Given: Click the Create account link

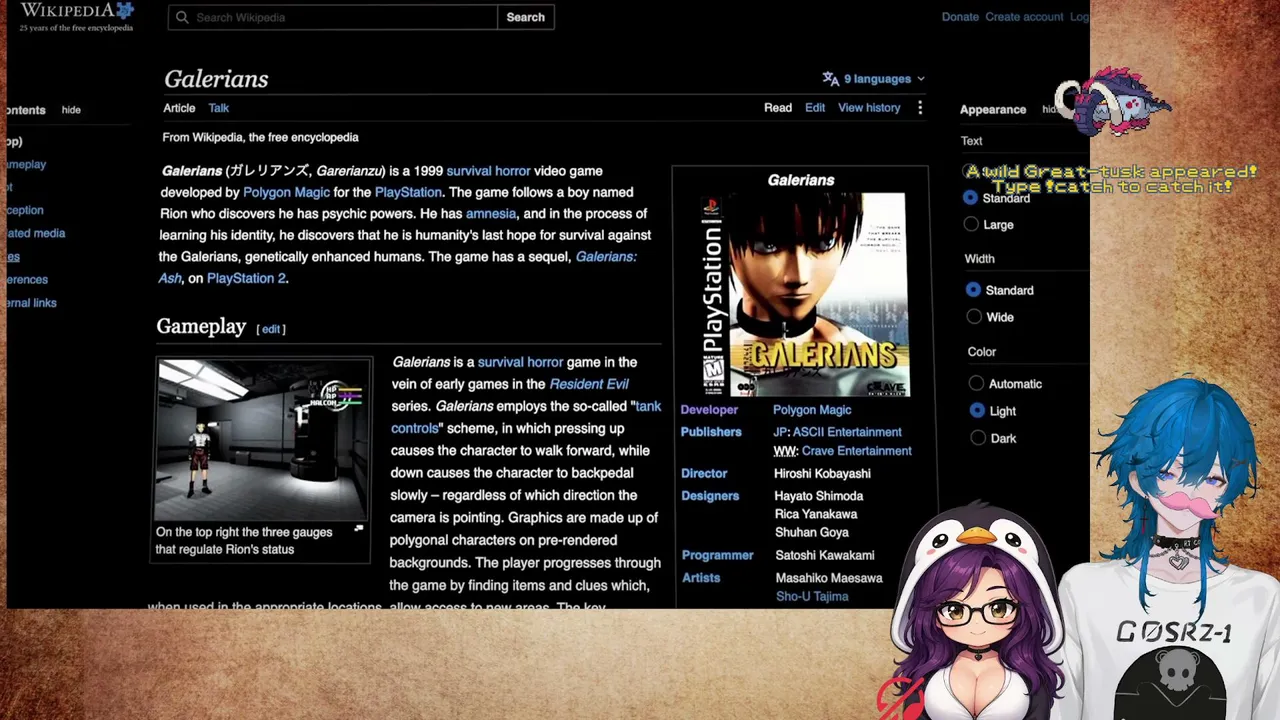Looking at the screenshot, I should pos(1024,17).
